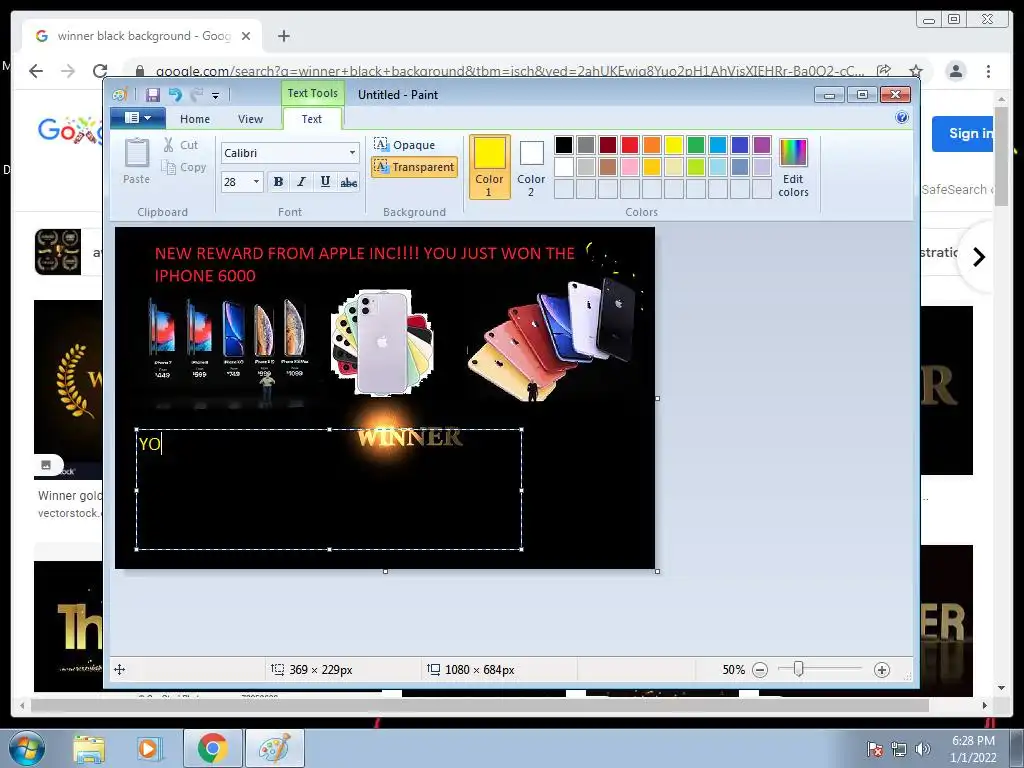The image size is (1024, 768).
Task: Choose Transparent text background
Action: [x=414, y=167]
